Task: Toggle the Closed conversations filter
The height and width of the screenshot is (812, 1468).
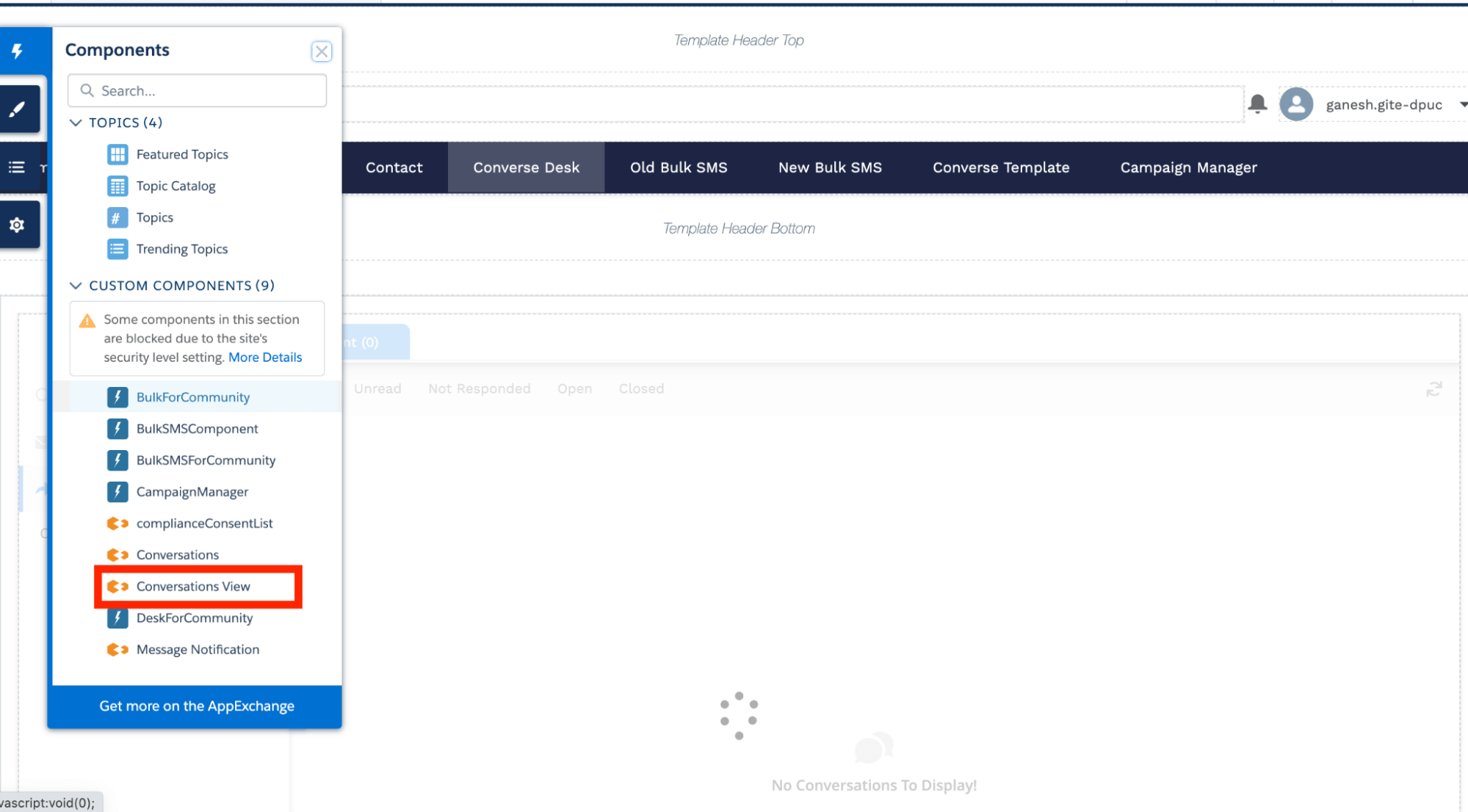Action: 640,388
